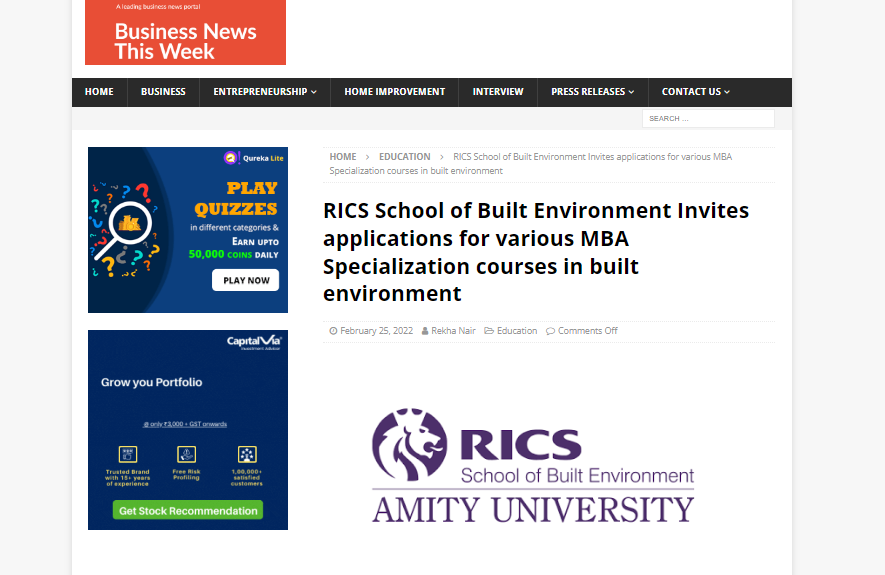The width and height of the screenshot is (885, 575).
Task: Select the 1,00,000+ satisfied customers icon
Action: 247,454
